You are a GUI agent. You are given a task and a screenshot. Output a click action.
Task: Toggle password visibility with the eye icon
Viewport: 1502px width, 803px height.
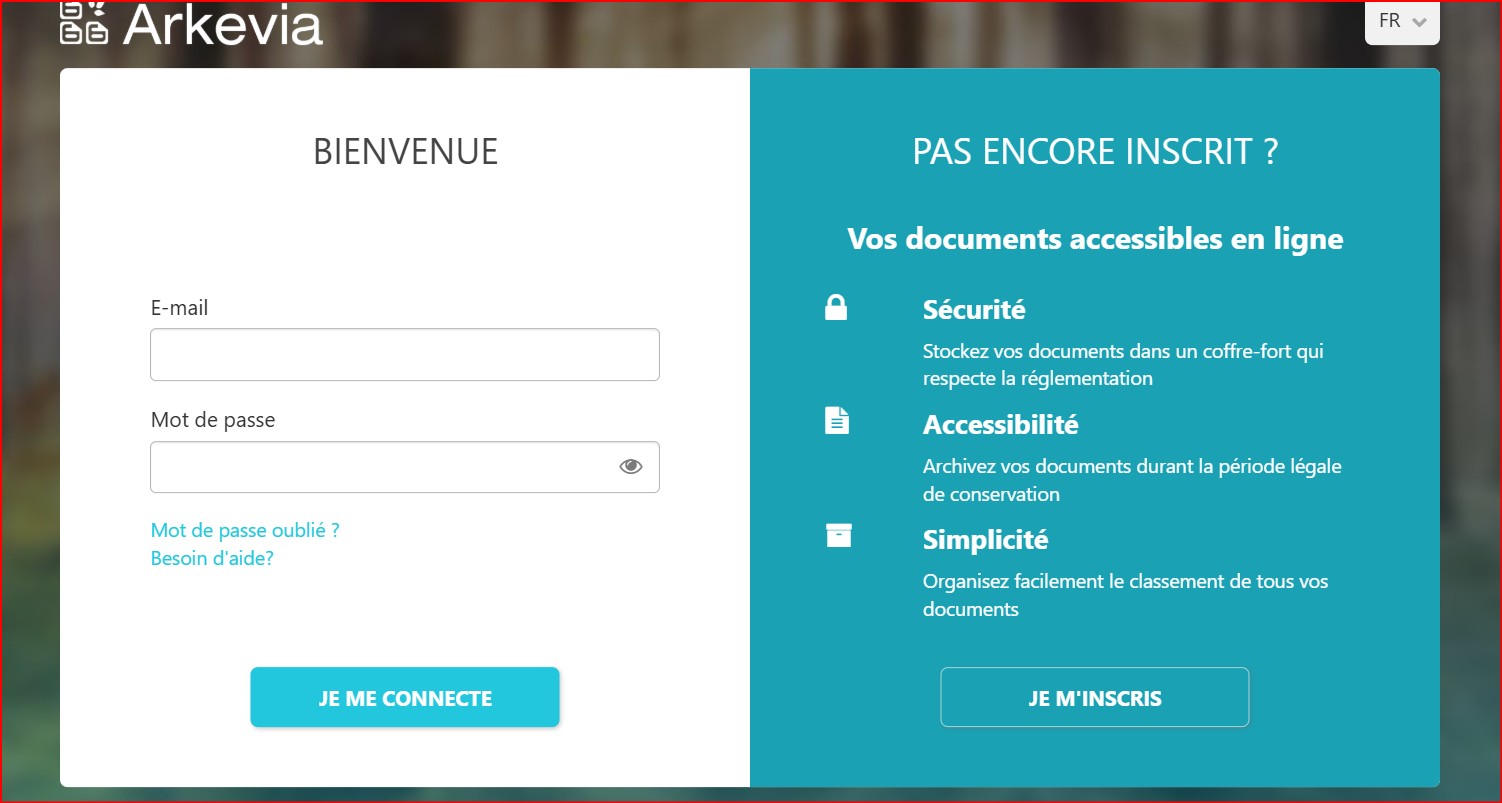click(631, 465)
